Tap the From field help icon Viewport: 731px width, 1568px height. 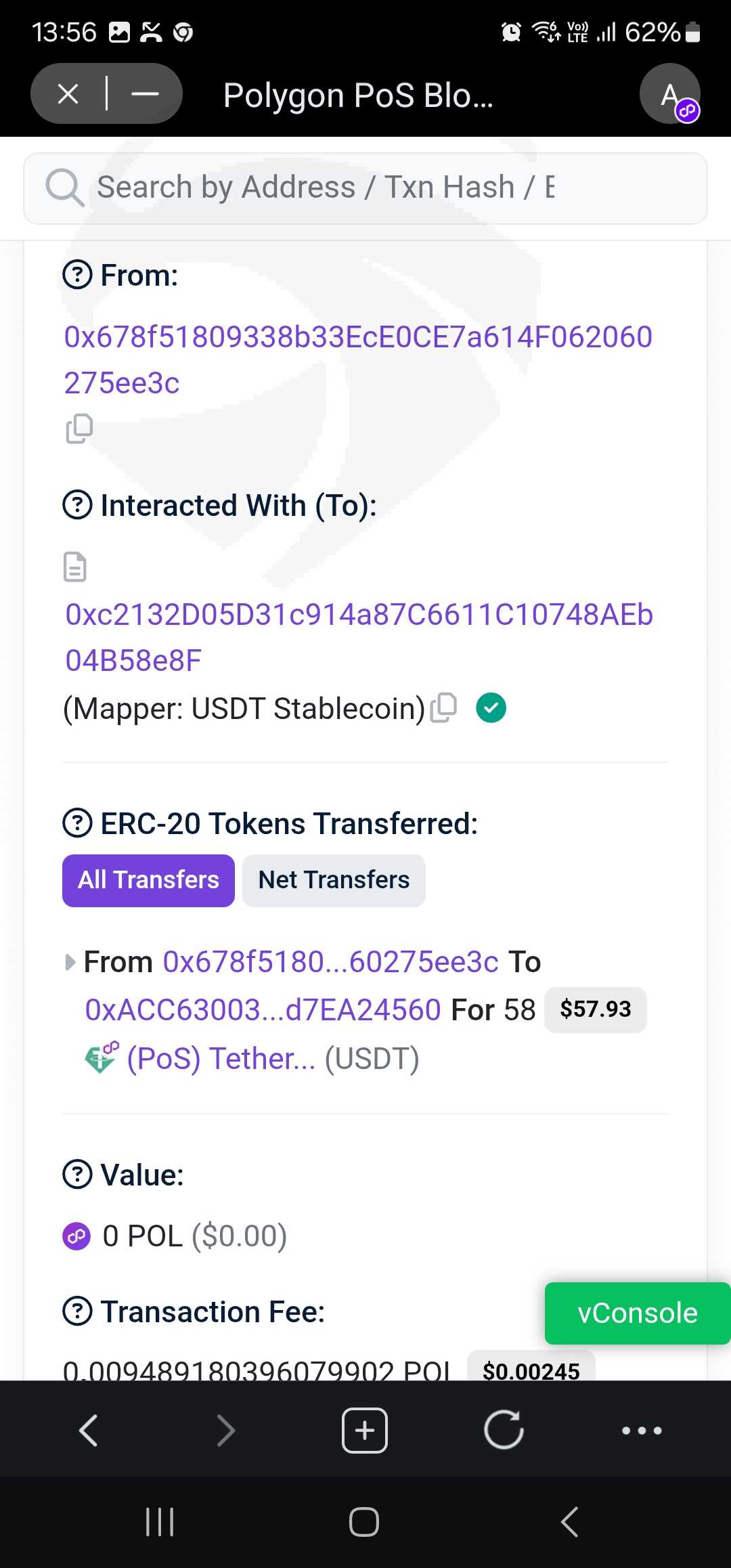(x=77, y=275)
